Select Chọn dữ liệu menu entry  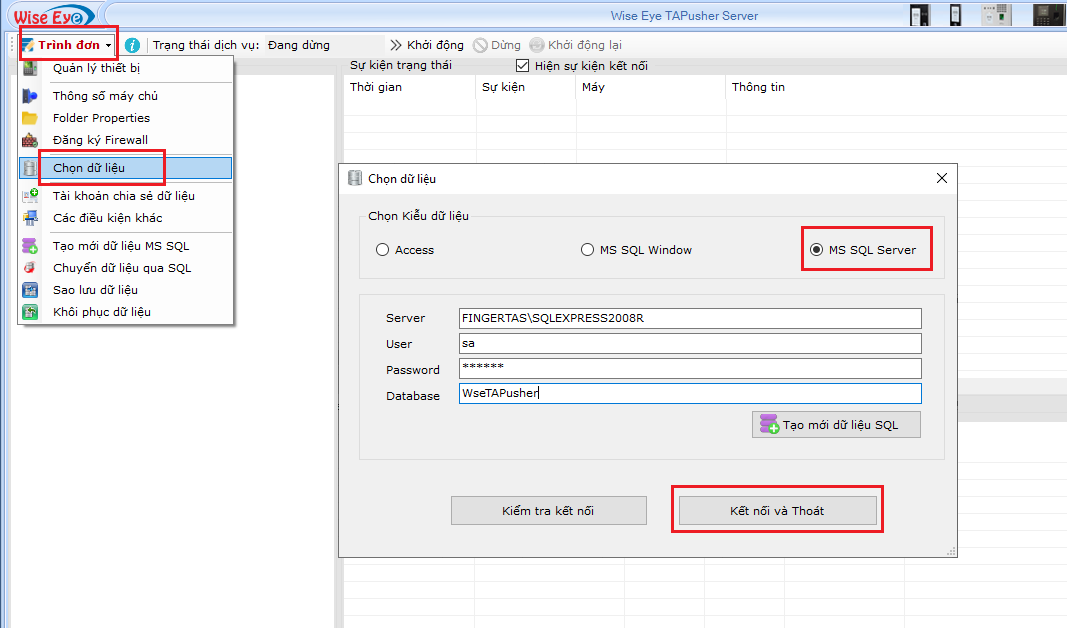(89, 168)
